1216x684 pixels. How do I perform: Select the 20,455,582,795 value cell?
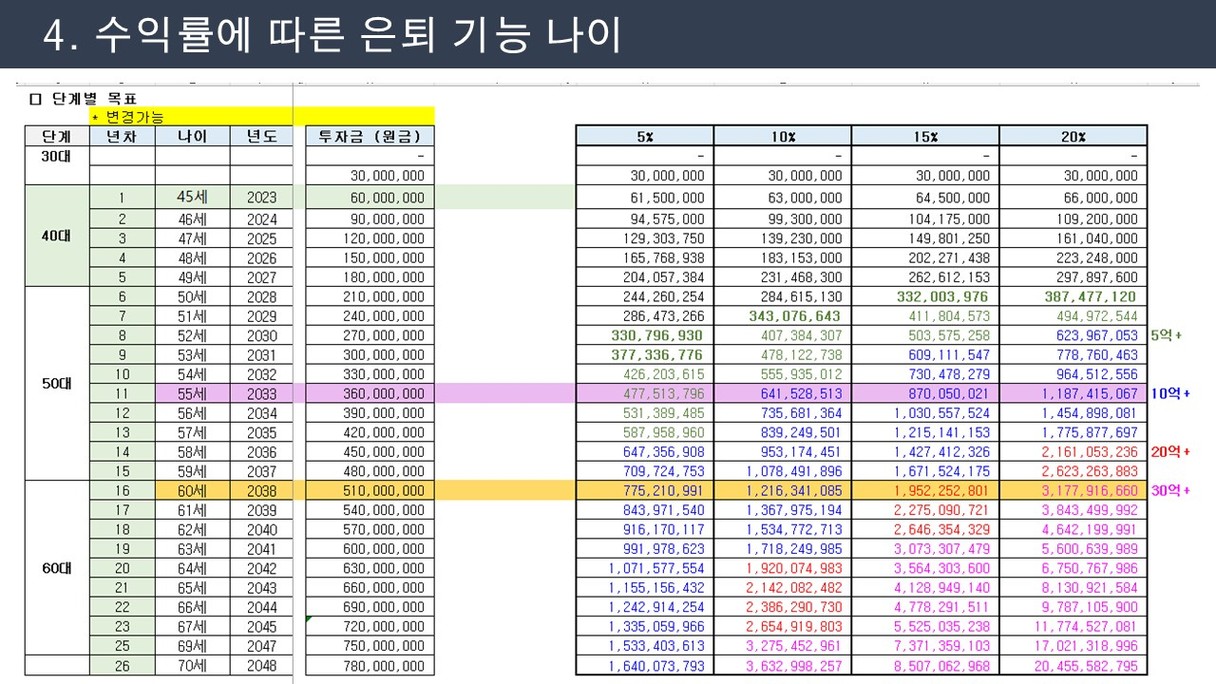[x=1073, y=666]
